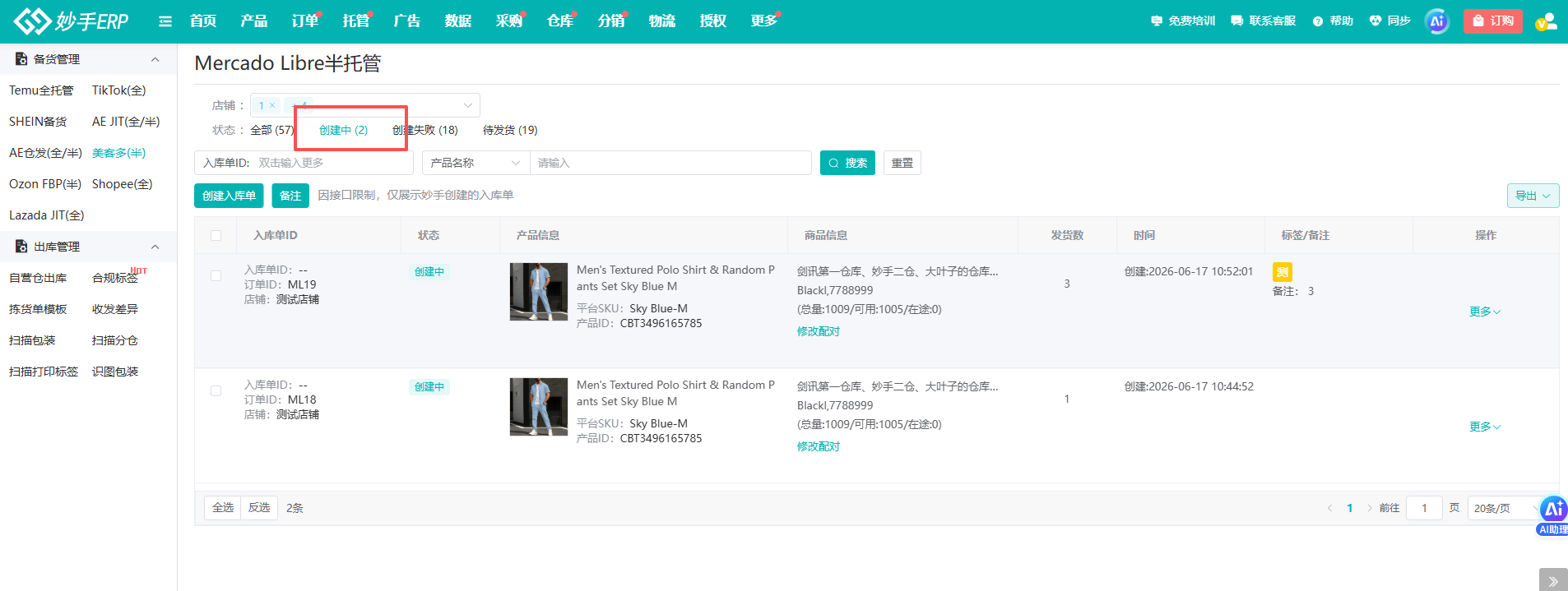Click the 帮助 help icon
Image resolution: width=1568 pixels, height=591 pixels.
pos(1333,21)
